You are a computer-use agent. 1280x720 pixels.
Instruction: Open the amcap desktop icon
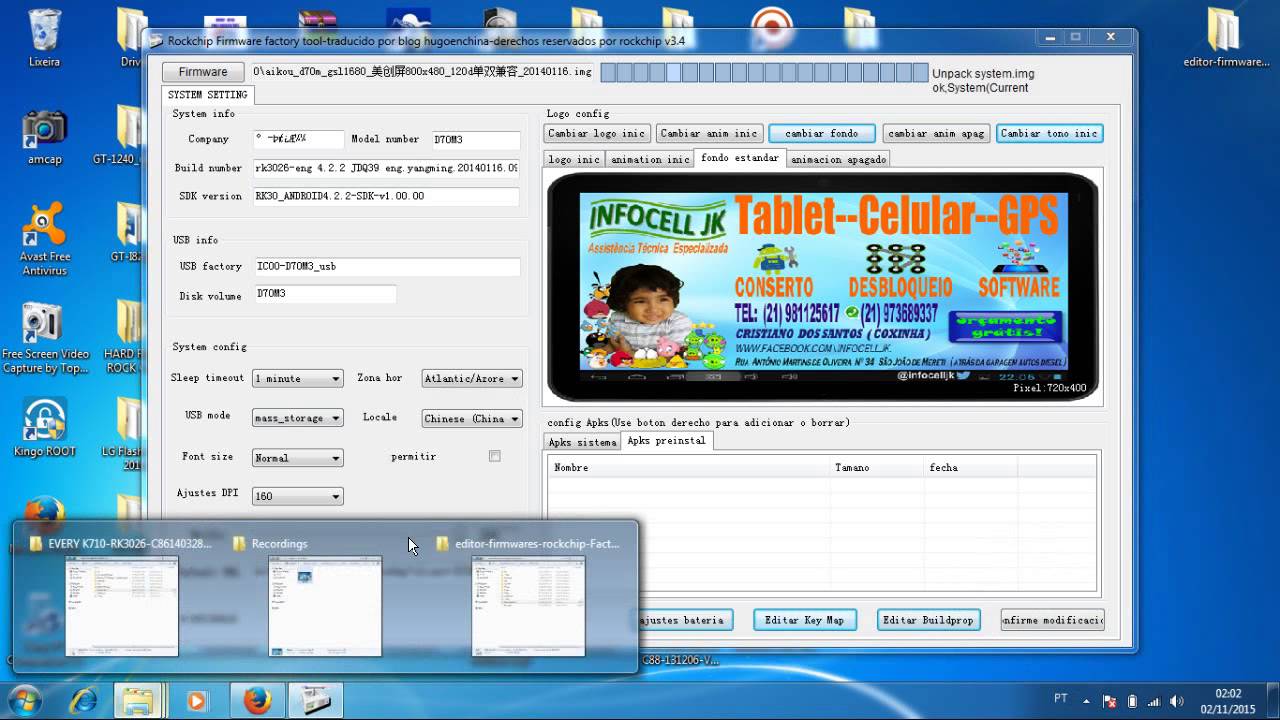click(44, 138)
